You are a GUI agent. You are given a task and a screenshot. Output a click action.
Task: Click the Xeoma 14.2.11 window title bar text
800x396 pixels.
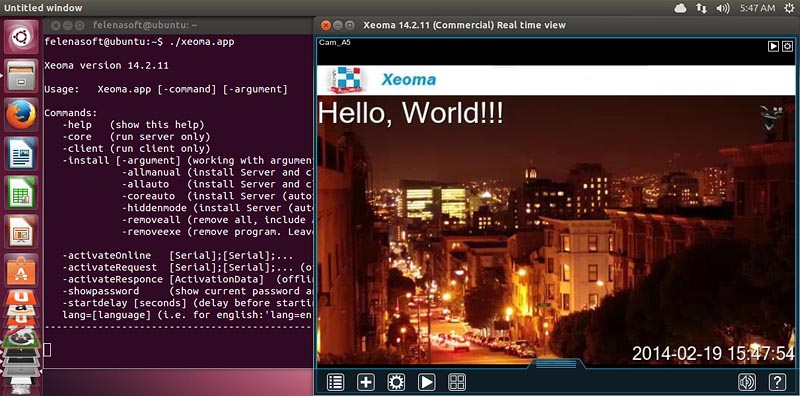click(x=464, y=25)
